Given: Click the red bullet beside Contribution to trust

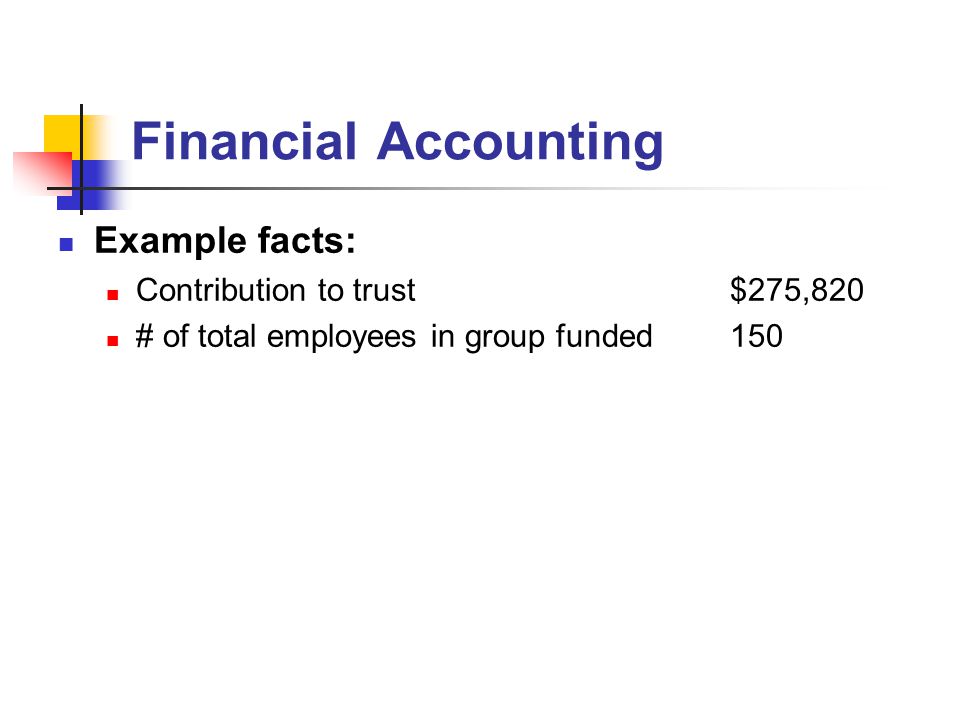Looking at the screenshot, I should (x=113, y=294).
